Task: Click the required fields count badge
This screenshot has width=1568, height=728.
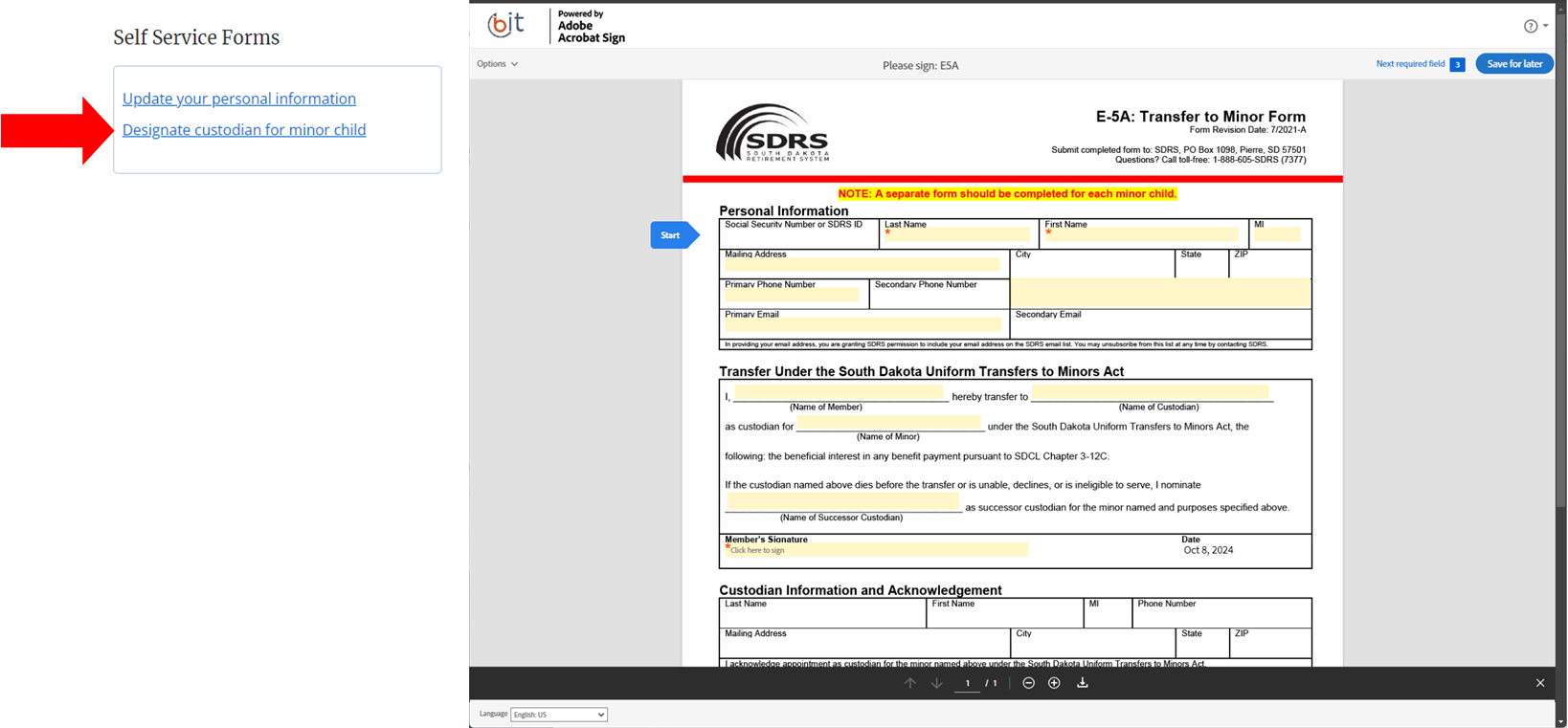Action: point(1457,65)
